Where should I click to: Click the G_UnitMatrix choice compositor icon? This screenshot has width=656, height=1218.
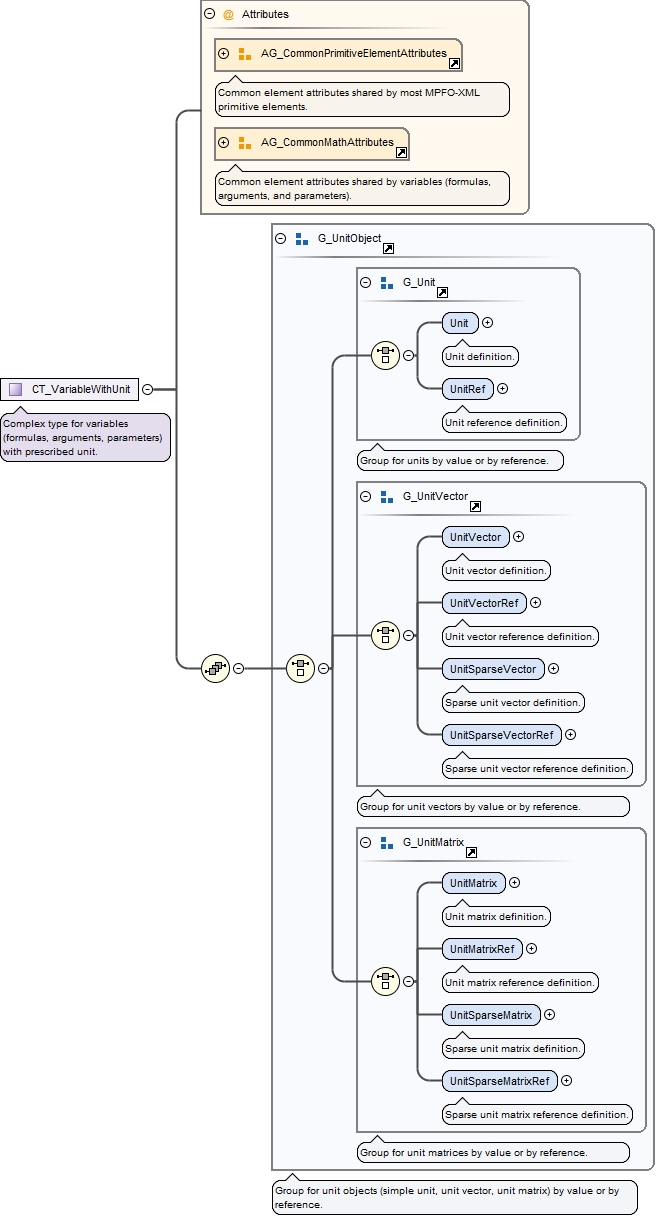[x=386, y=981]
